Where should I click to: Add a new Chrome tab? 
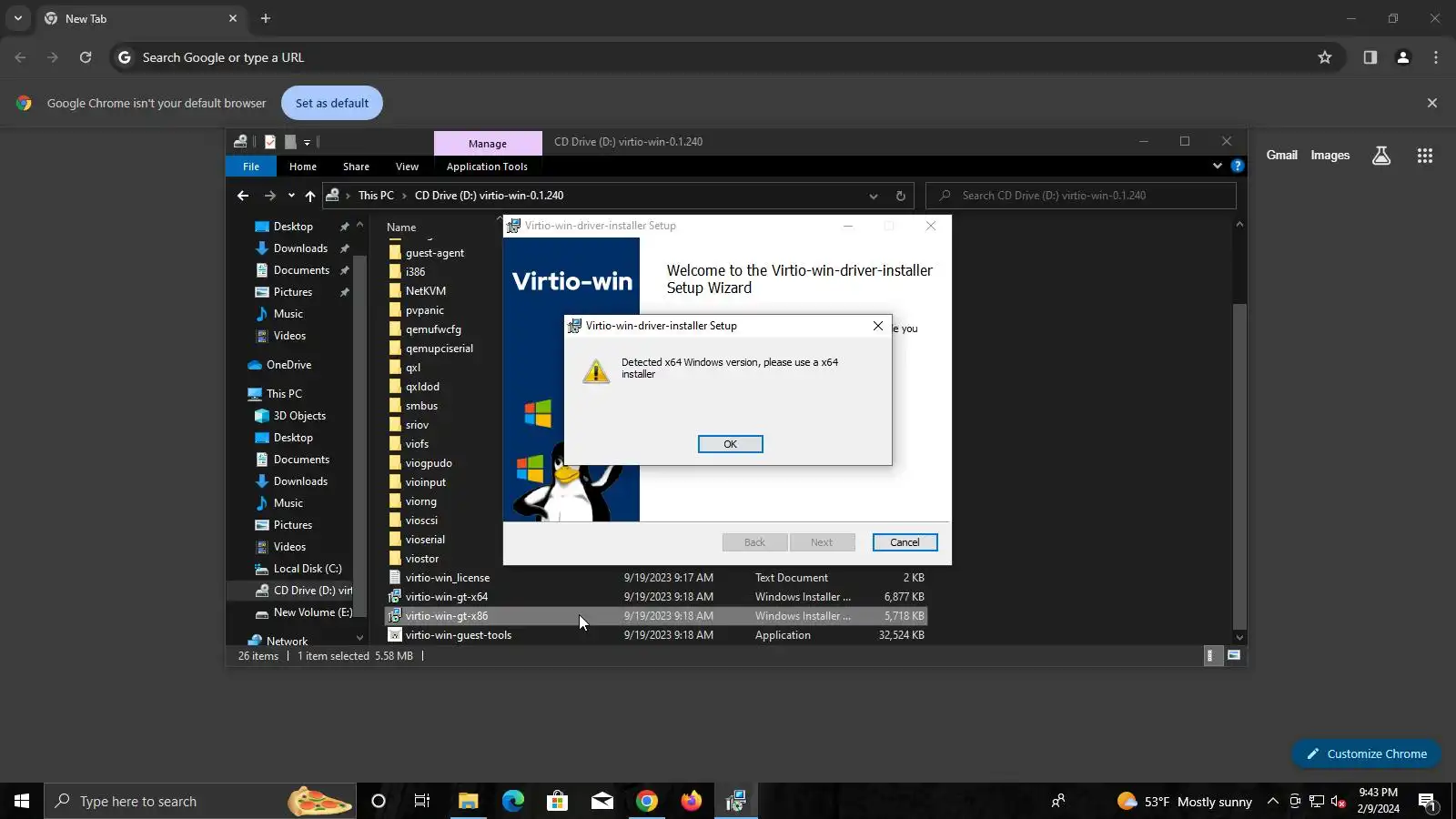point(266,18)
